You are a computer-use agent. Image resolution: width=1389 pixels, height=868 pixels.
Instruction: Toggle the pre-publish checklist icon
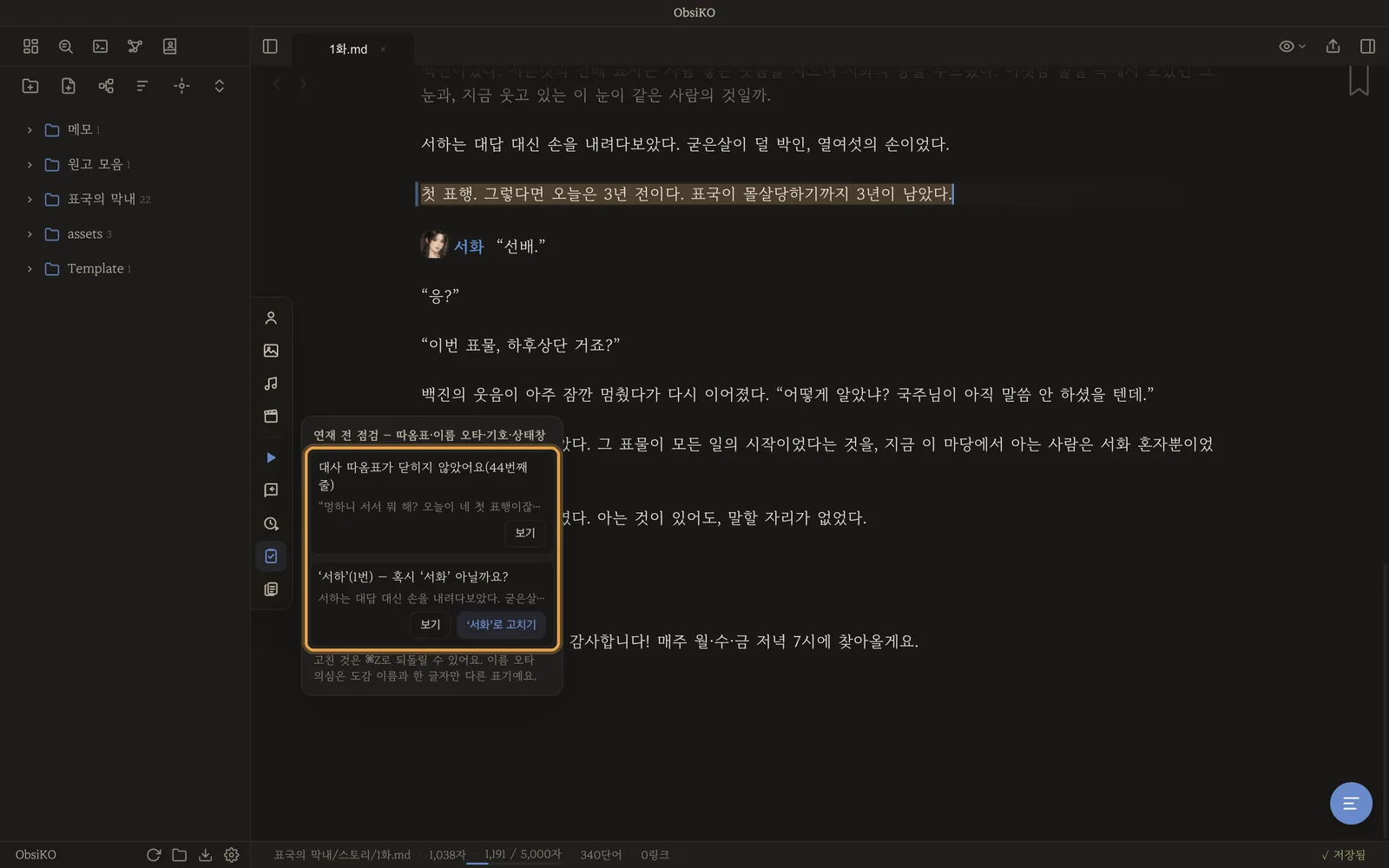point(271,556)
